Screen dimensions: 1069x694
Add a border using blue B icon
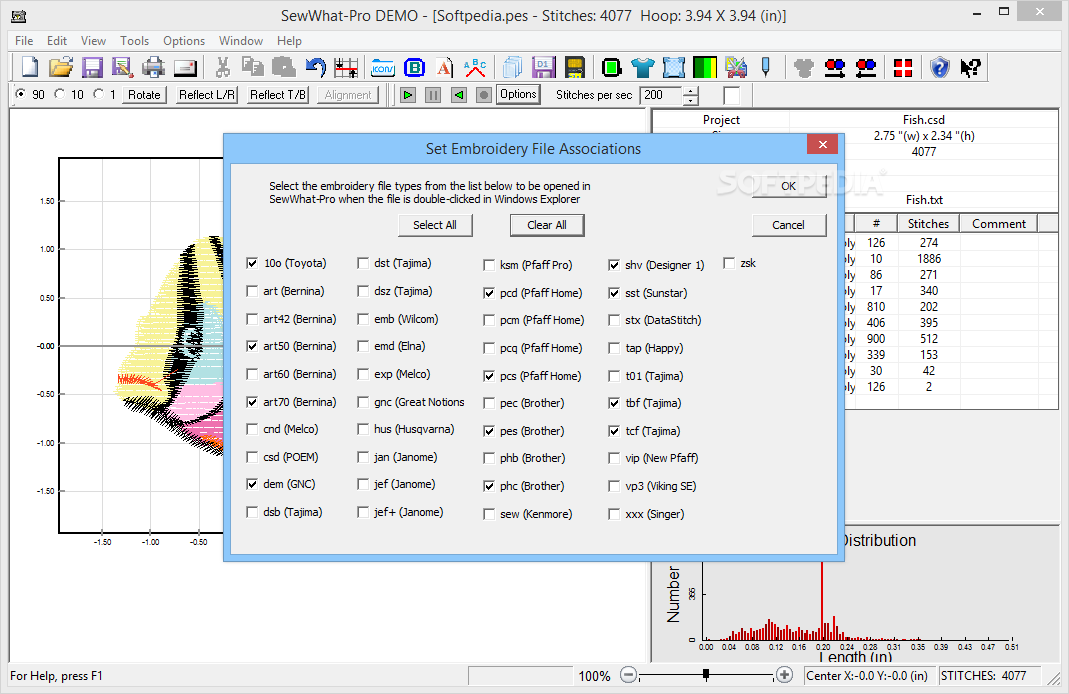coord(414,67)
